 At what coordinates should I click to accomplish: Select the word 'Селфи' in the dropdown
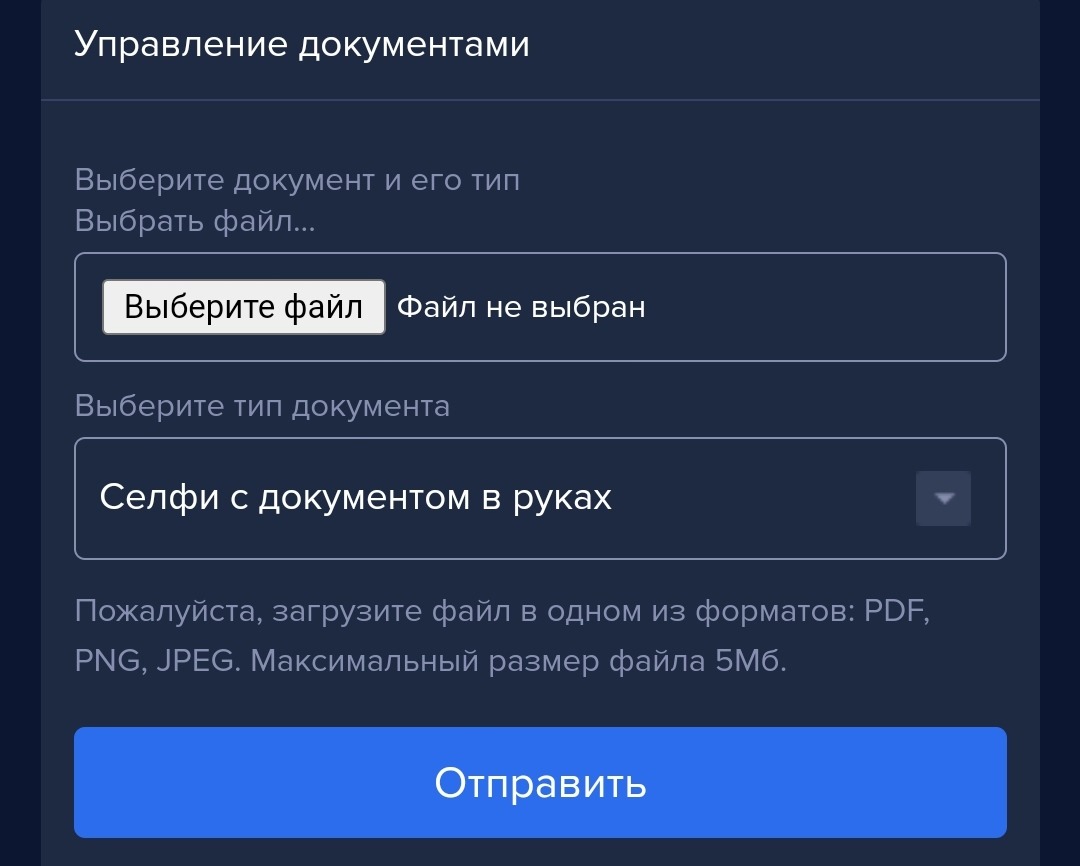(x=159, y=497)
